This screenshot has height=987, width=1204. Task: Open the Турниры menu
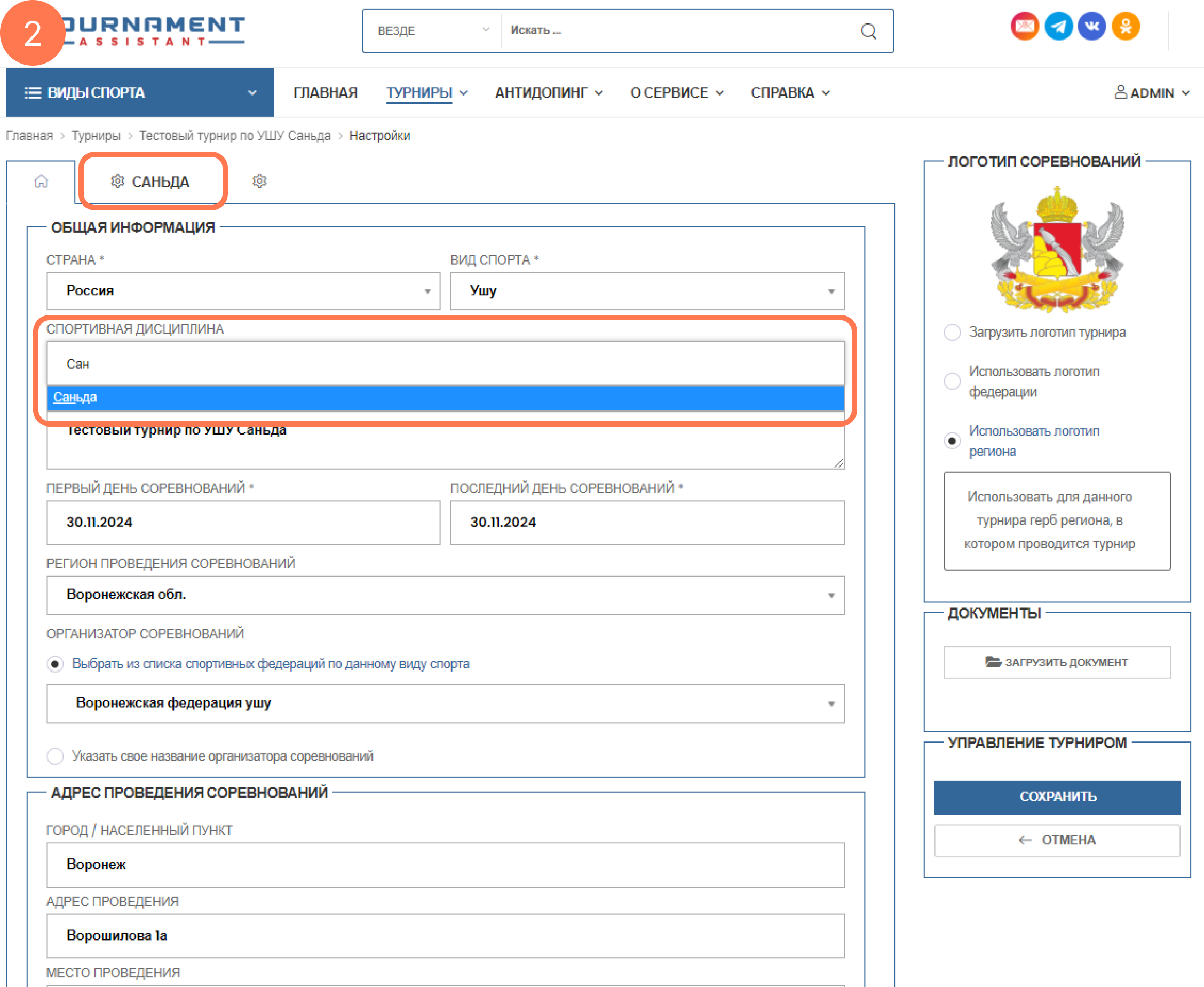[426, 93]
